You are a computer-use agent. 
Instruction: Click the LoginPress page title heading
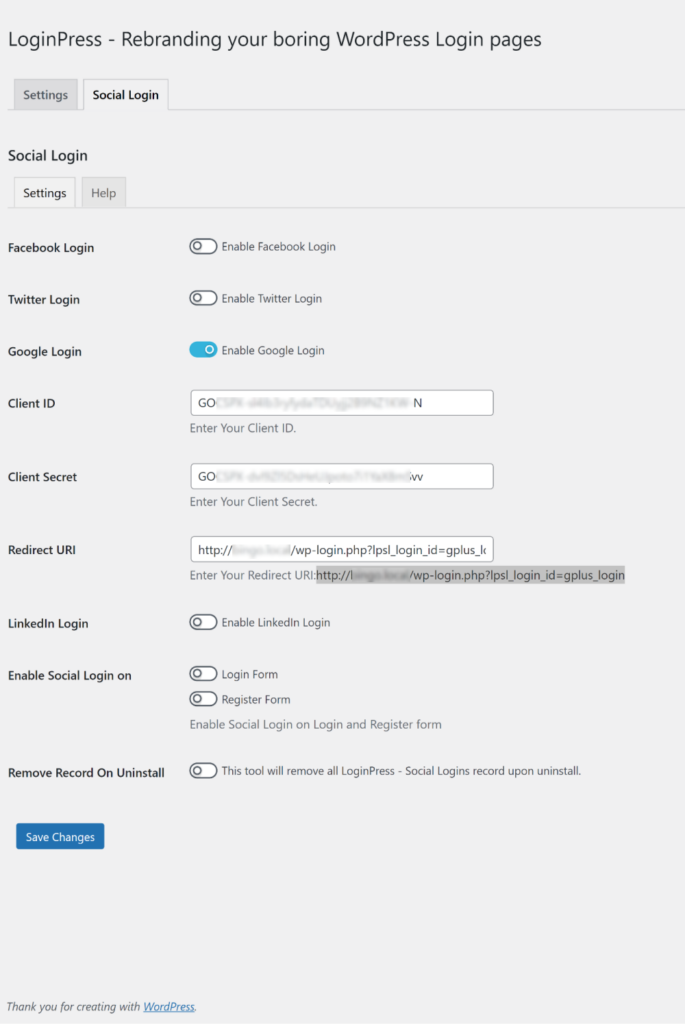click(x=275, y=39)
